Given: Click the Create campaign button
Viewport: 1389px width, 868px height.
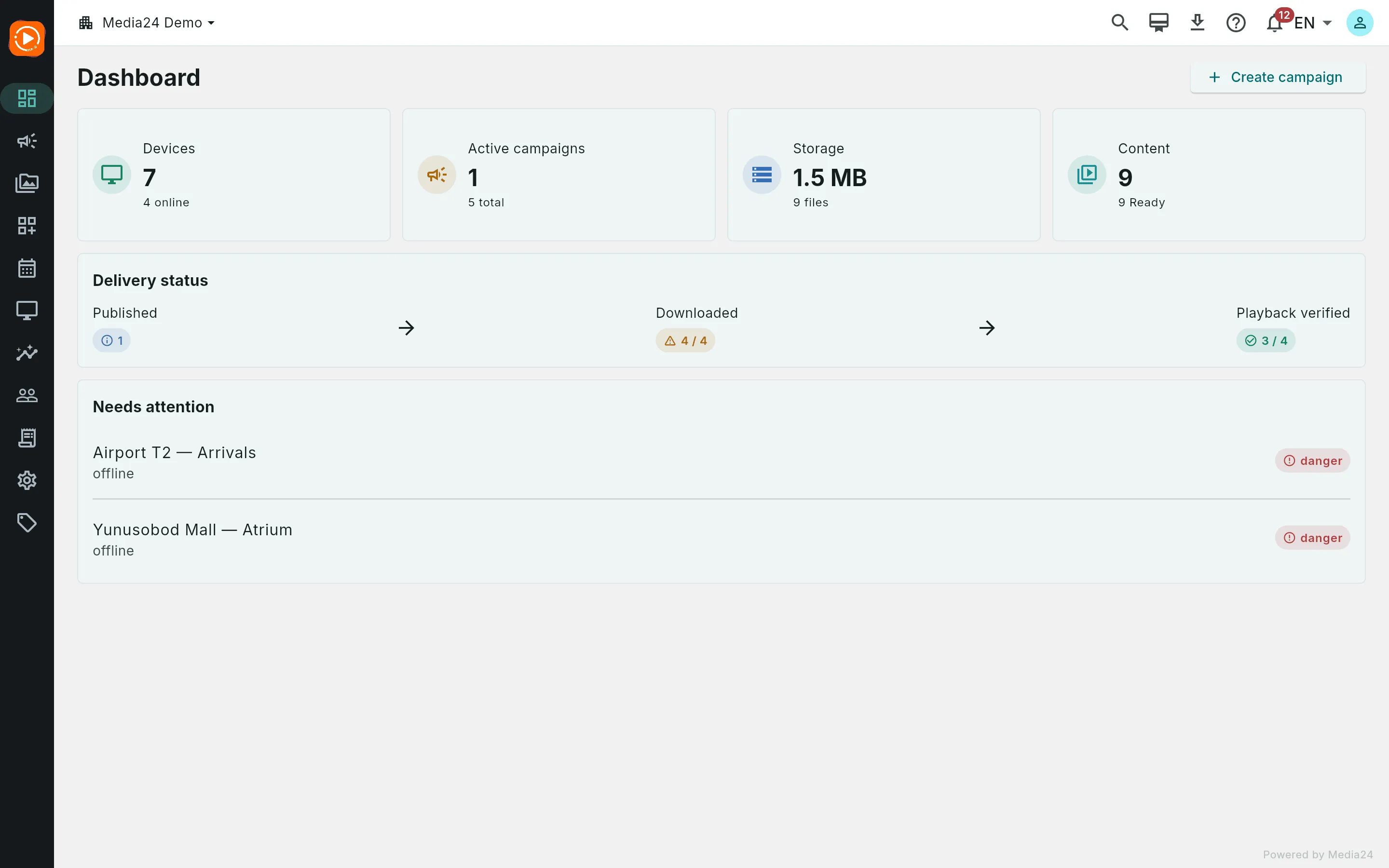Looking at the screenshot, I should pyautogui.click(x=1278, y=77).
